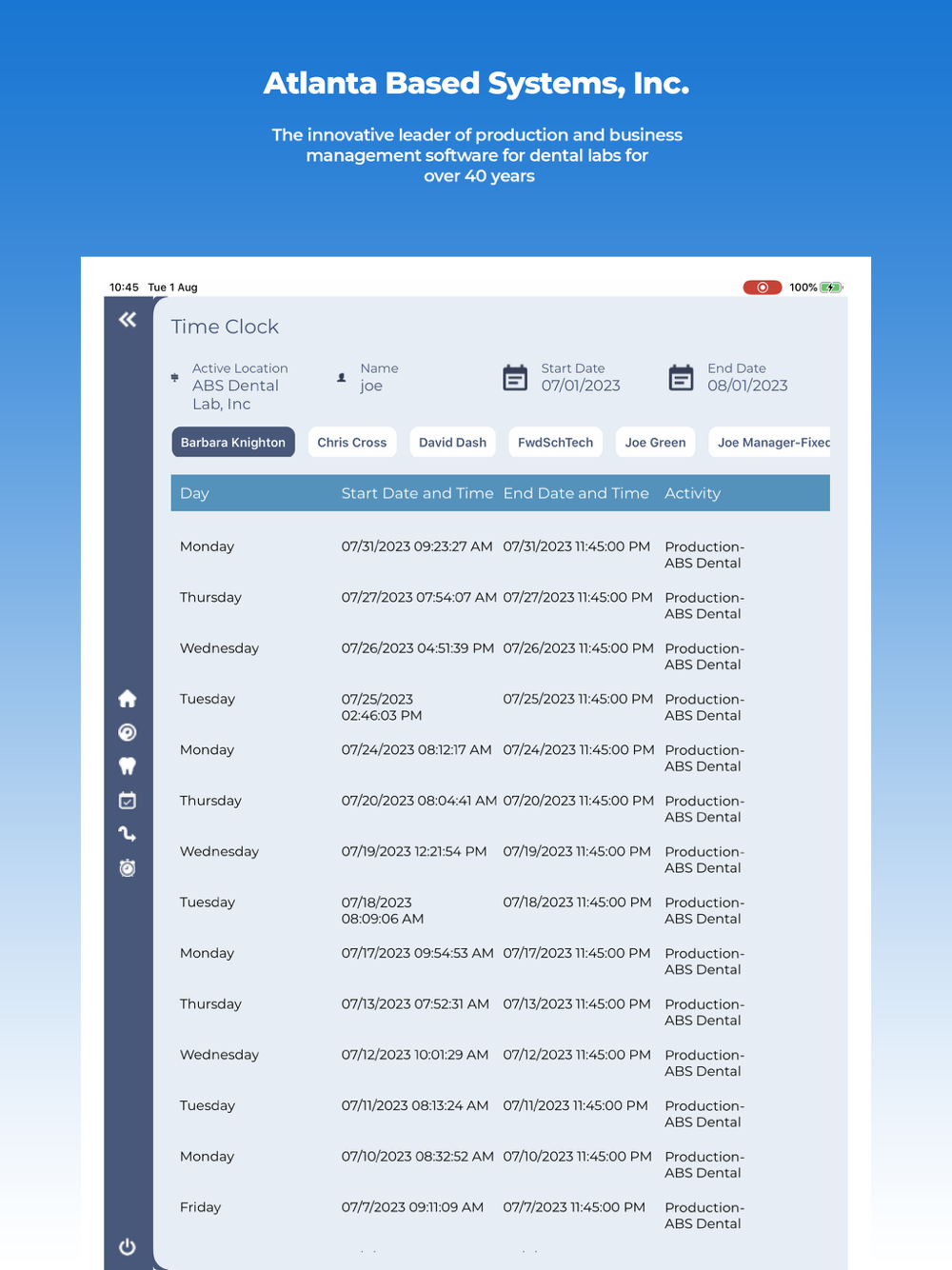This screenshot has height=1270, width=952.
Task: Click start time 07/10/2023 08:32:52 AM
Action: click(x=418, y=1157)
